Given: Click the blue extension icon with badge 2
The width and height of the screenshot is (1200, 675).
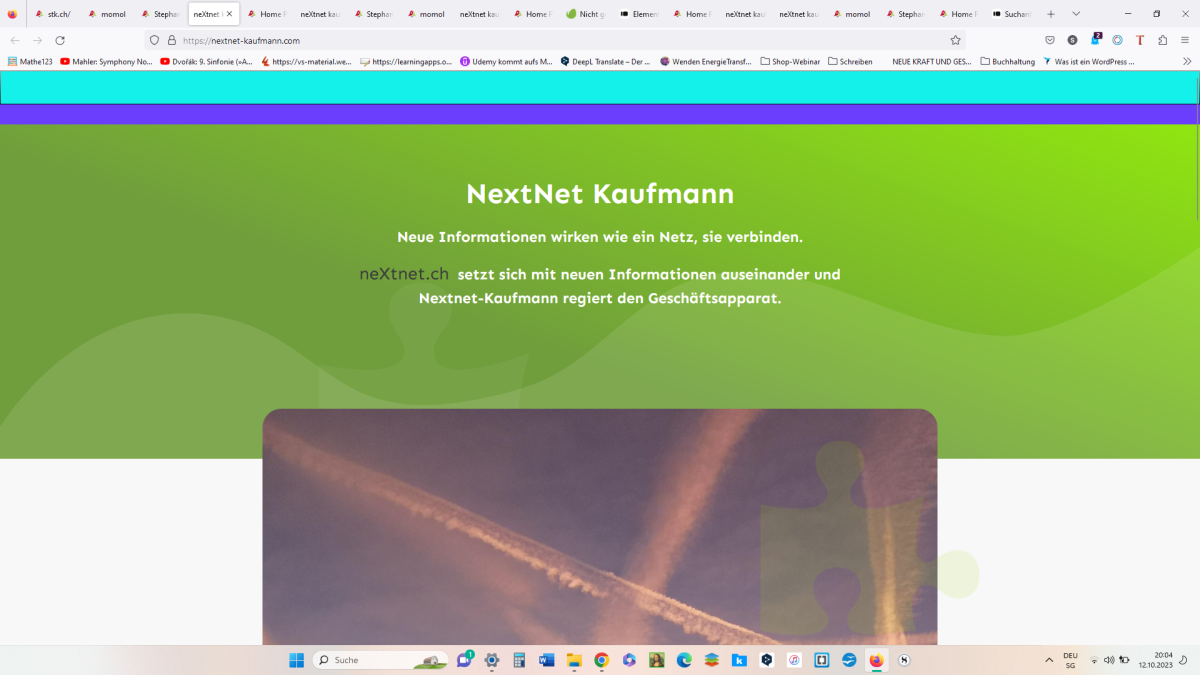Looking at the screenshot, I should tap(1095, 40).
